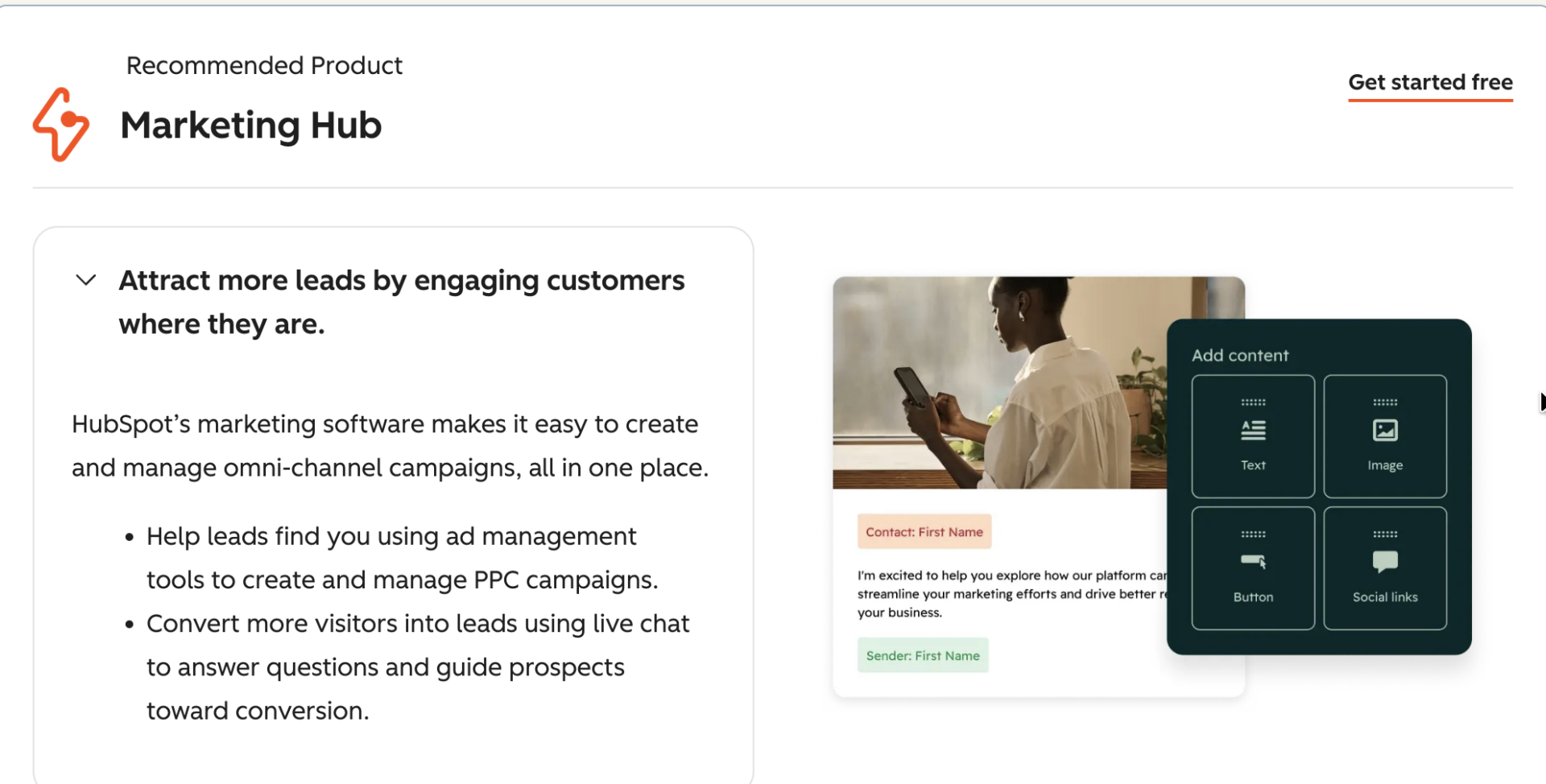
Task: Click the 'Attract more leads' accordion heading
Action: coord(402,302)
